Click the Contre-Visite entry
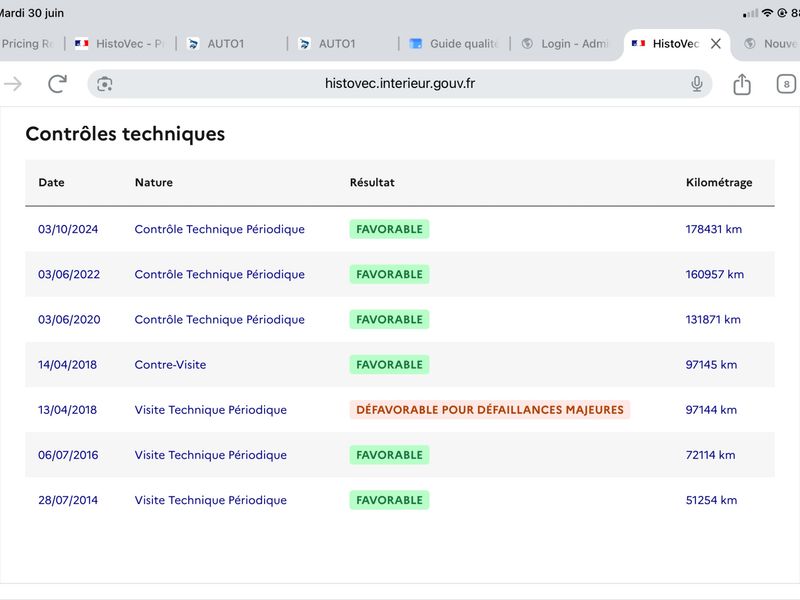800x600 pixels. [170, 365]
